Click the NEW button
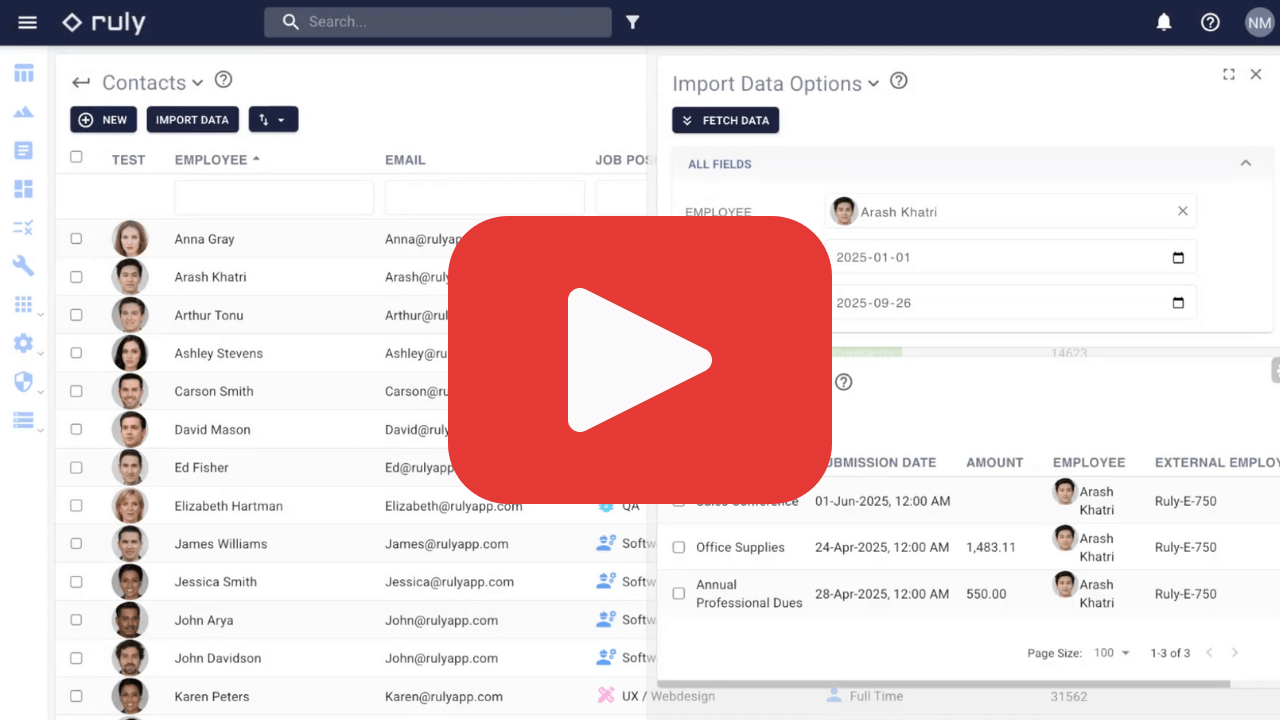 pos(103,120)
